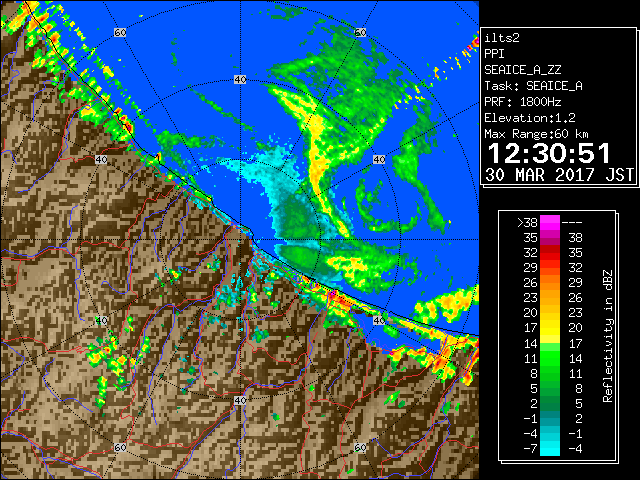Click the Max Range:60 km line
The image size is (640, 480).
pos(536,134)
